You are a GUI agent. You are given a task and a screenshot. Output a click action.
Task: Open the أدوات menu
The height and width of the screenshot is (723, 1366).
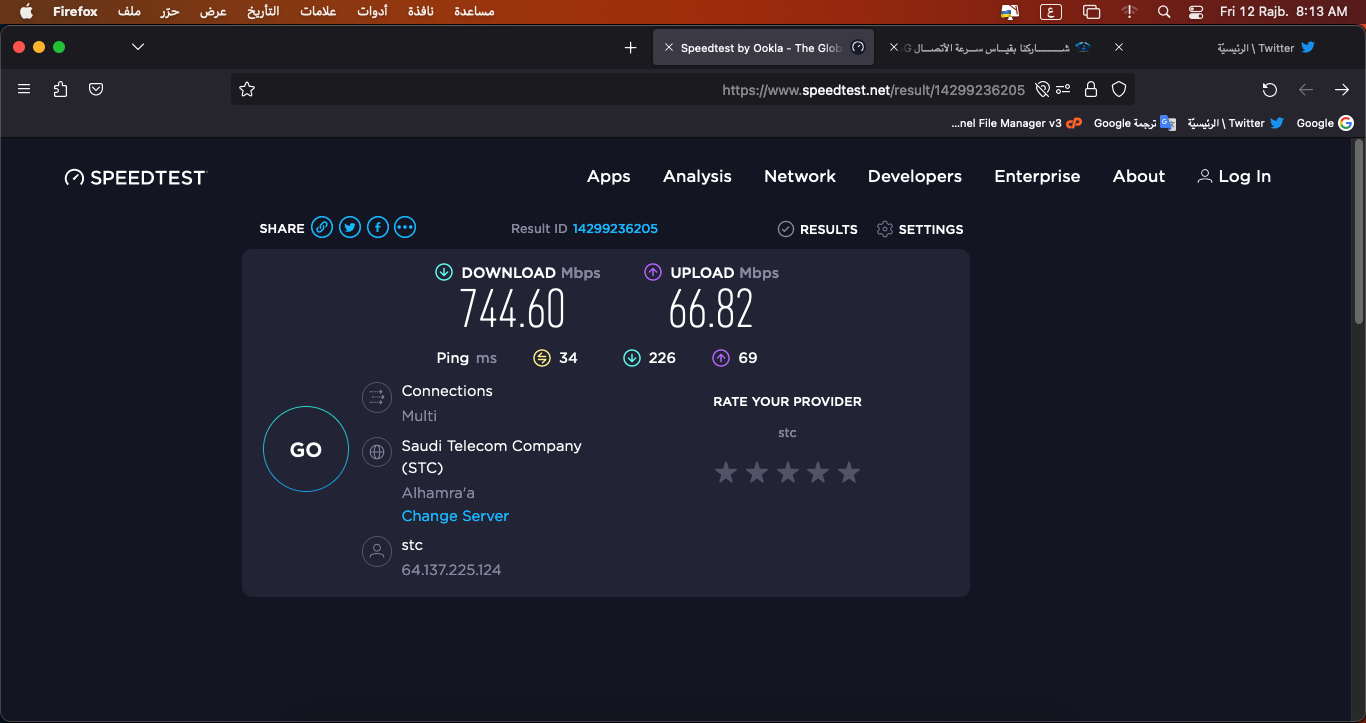tap(372, 12)
